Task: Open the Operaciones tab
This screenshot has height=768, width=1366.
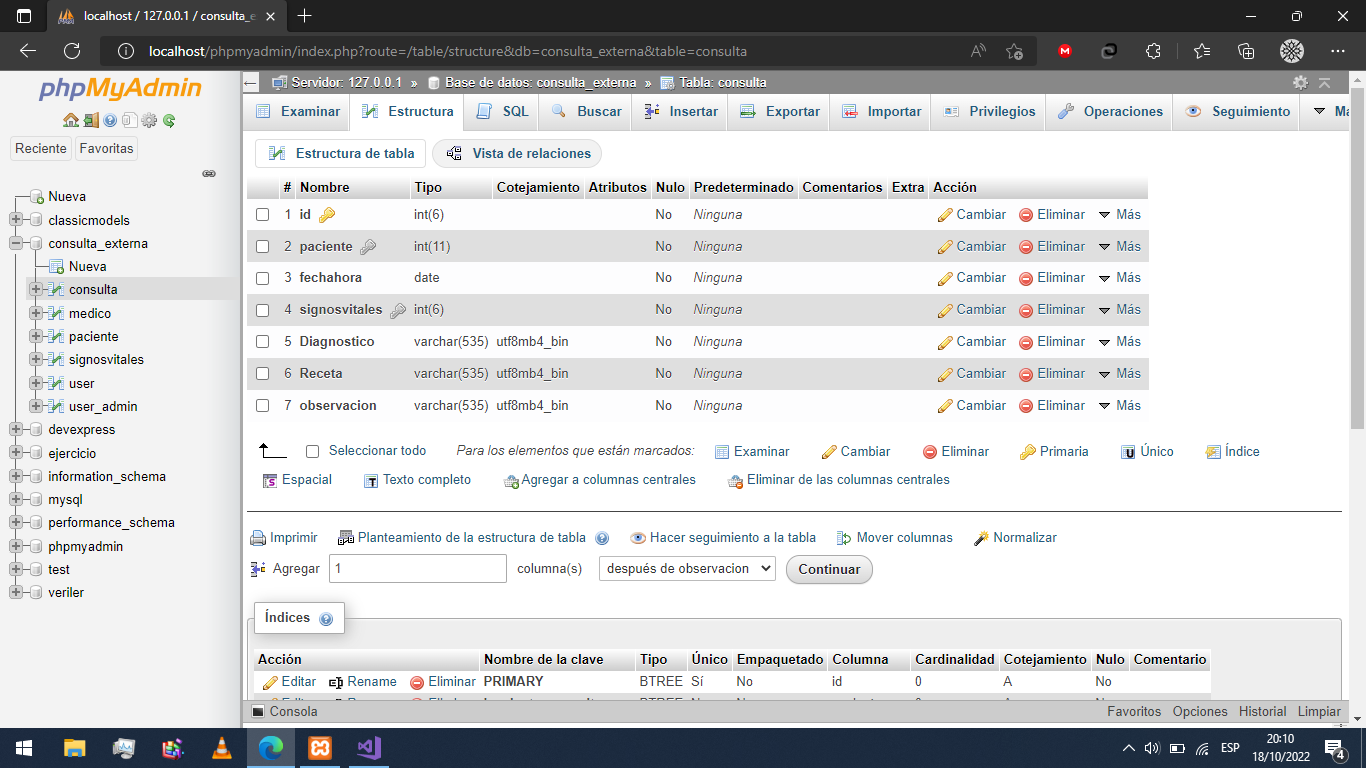Action: click(1110, 112)
